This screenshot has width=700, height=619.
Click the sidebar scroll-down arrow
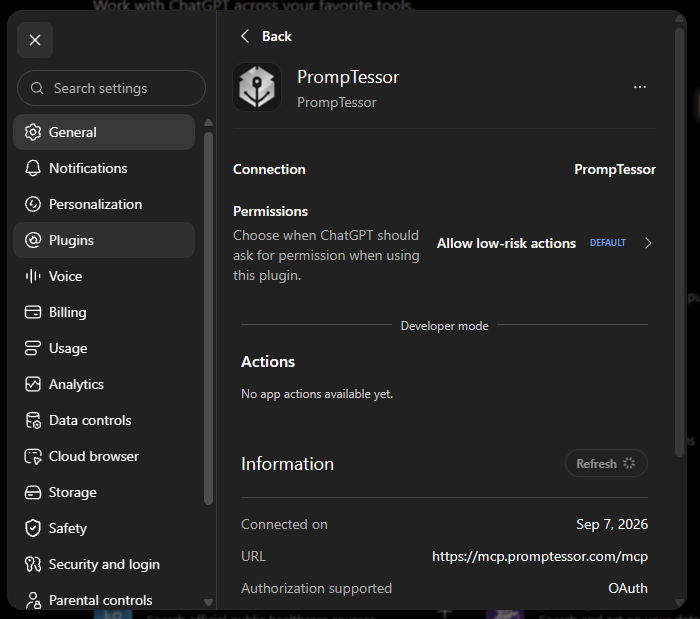click(208, 602)
